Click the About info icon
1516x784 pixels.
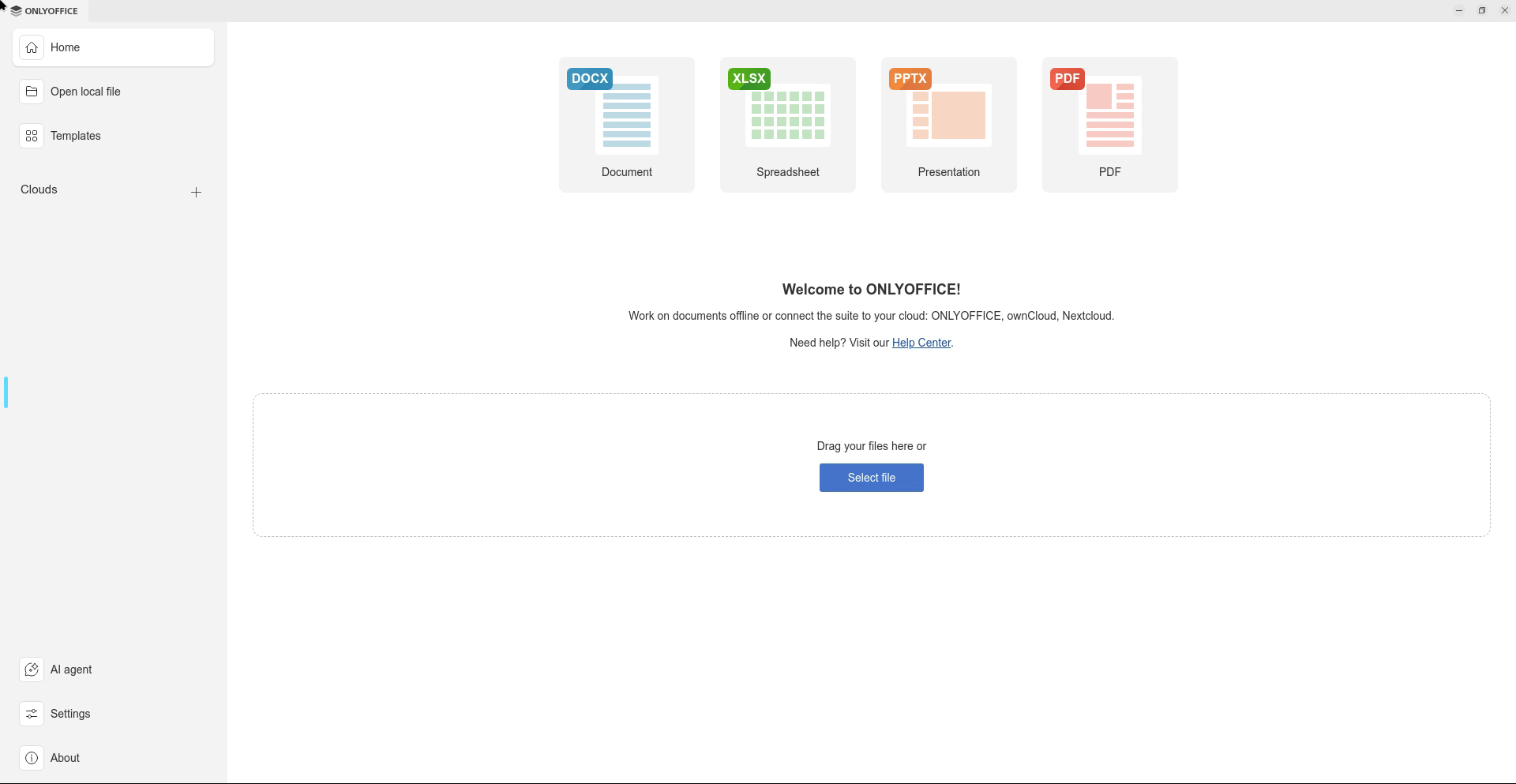[x=32, y=758]
